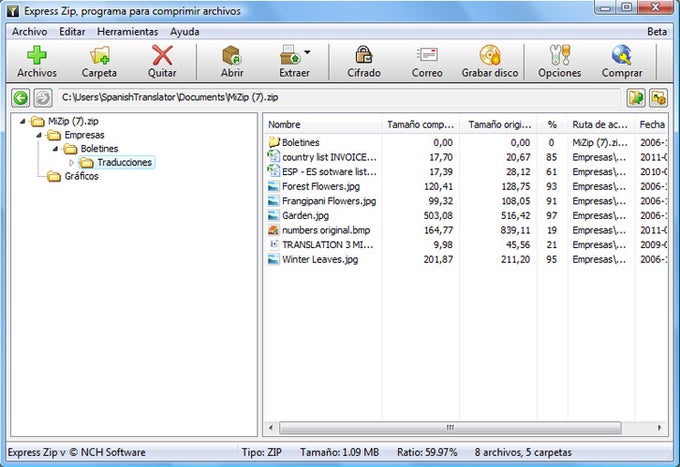Collapse the Boletines tree node

[x=56, y=149]
